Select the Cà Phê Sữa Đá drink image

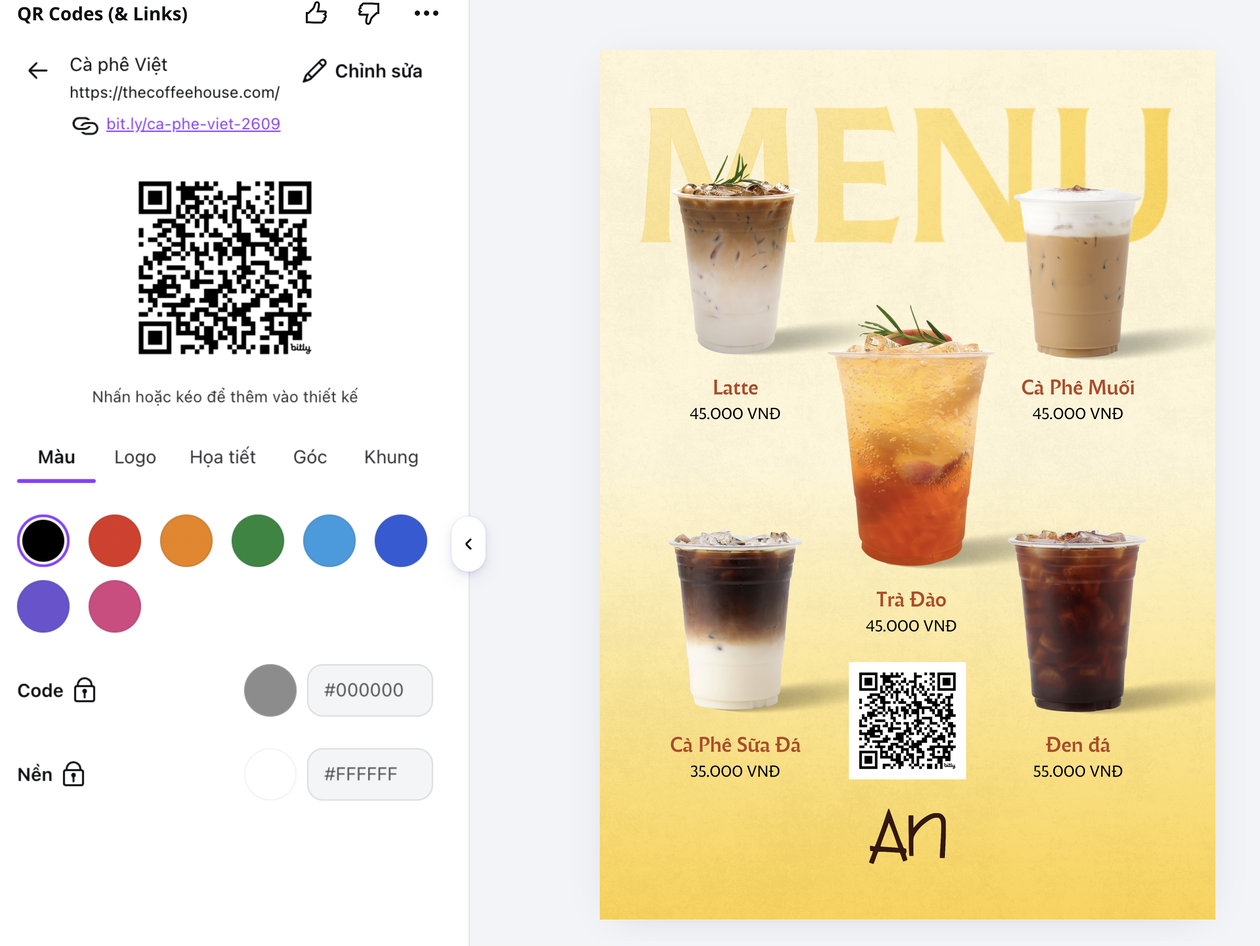click(735, 622)
